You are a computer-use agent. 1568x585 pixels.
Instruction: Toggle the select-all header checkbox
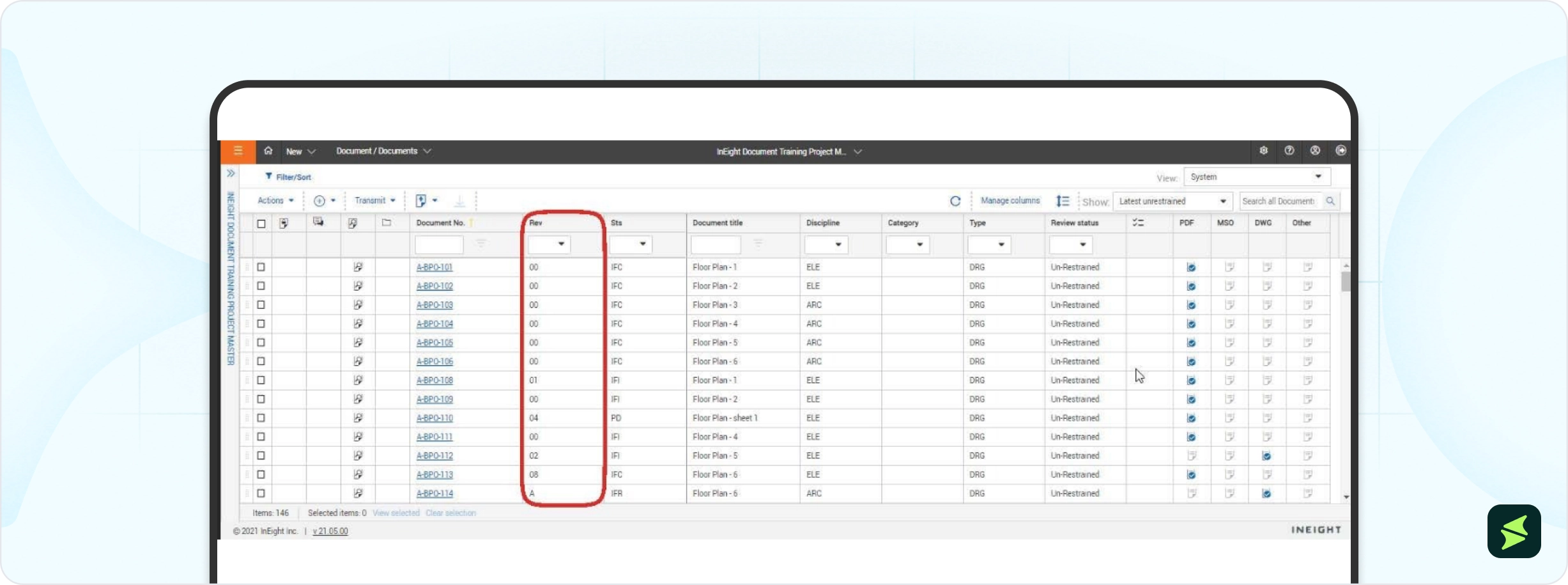pos(261,224)
